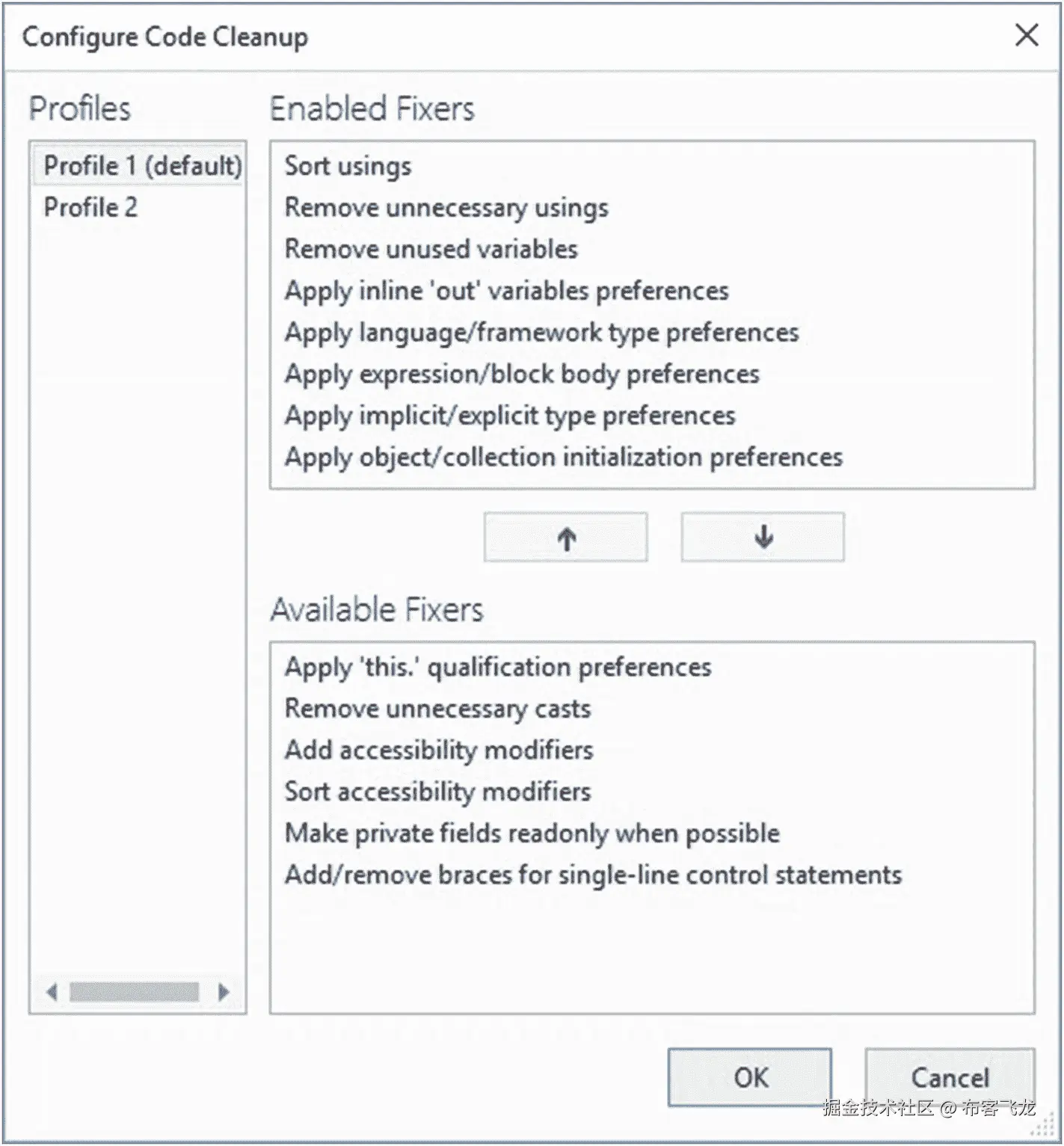Select Apply expression/block body preferences
1064x1146 pixels.
coord(521,374)
